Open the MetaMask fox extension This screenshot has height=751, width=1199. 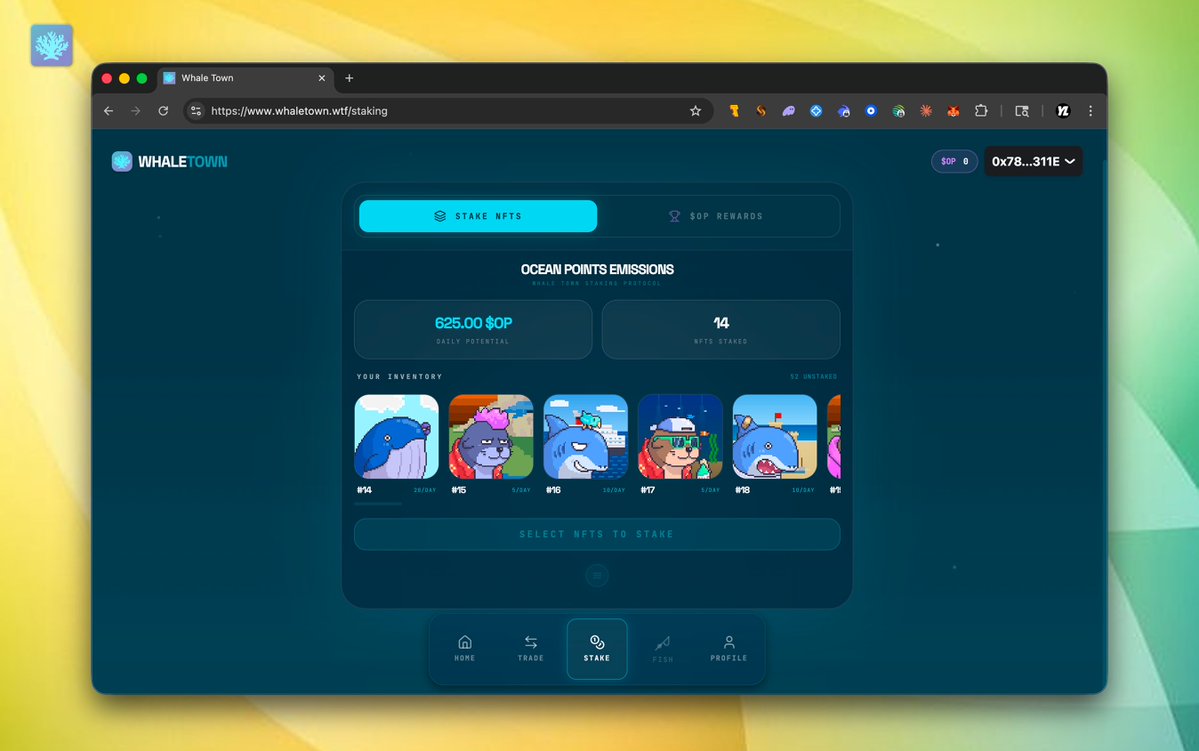tap(954, 111)
